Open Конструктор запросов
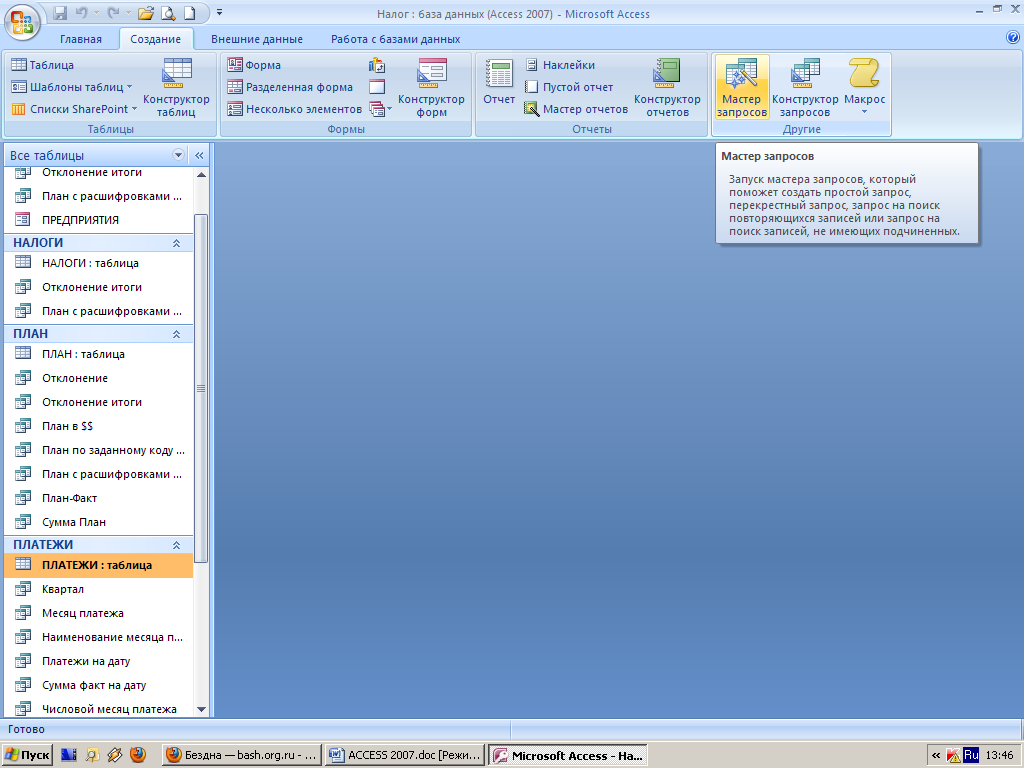This screenshot has width=1024, height=768. [805, 87]
